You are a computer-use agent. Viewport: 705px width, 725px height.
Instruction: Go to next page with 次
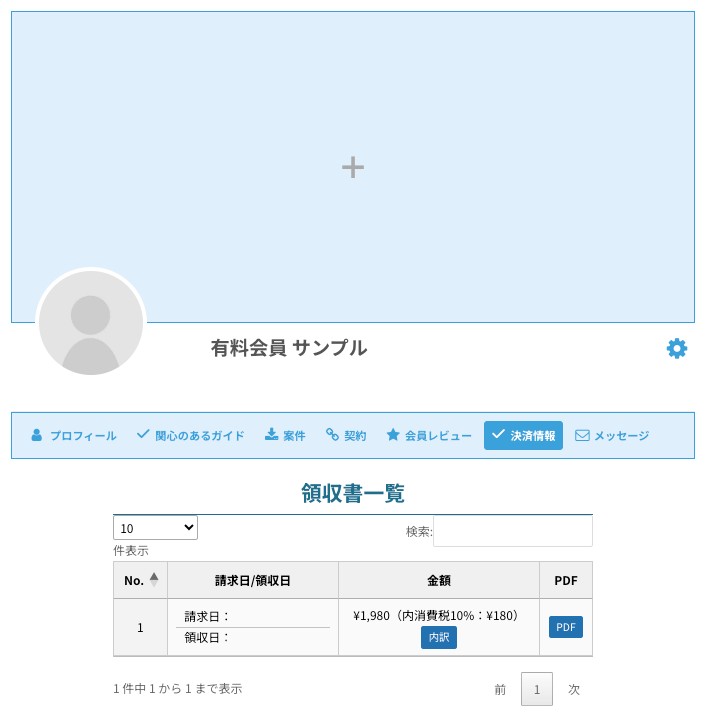(574, 689)
